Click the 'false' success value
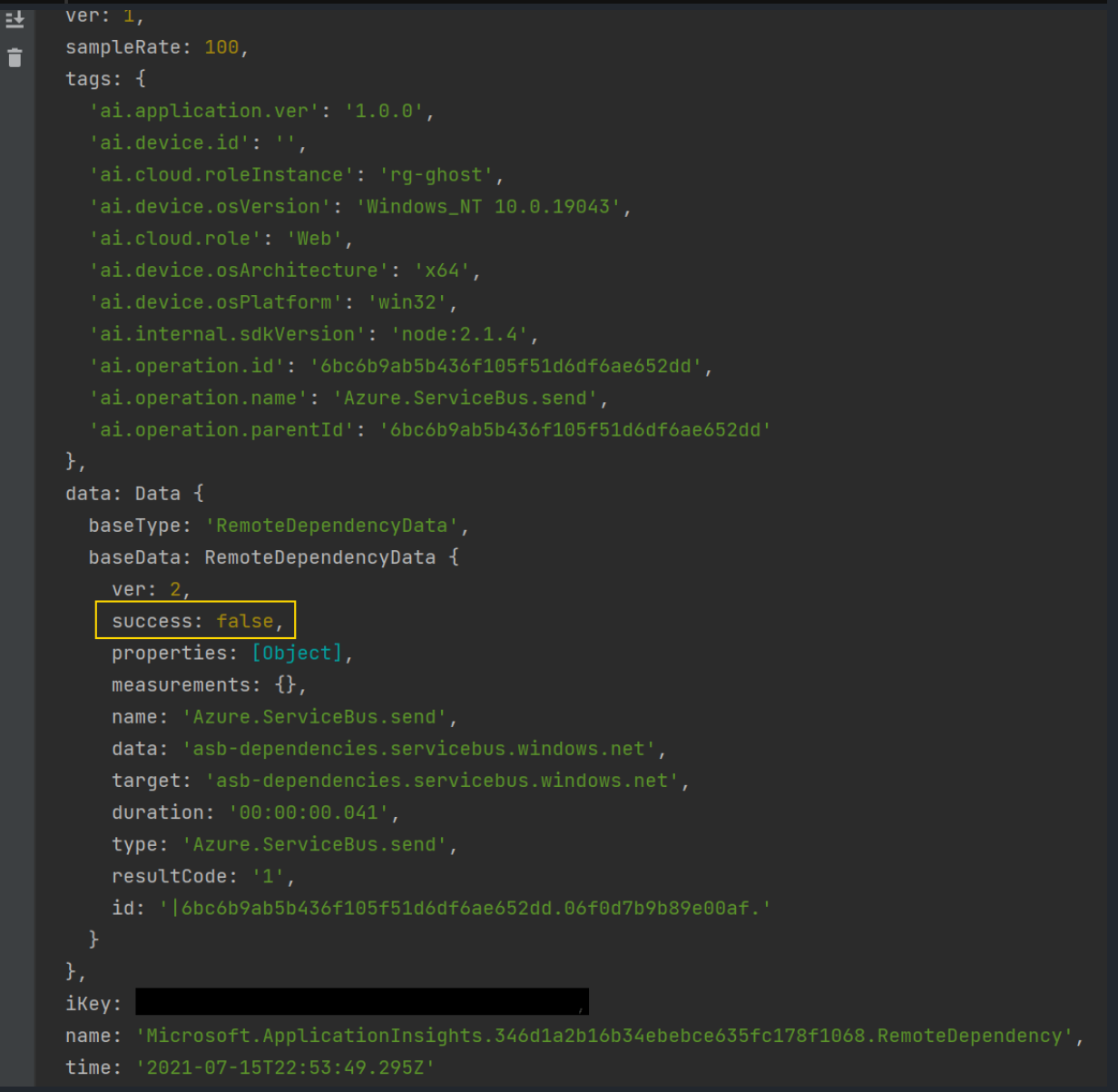Screen dimensions: 1118x1092 (245, 621)
